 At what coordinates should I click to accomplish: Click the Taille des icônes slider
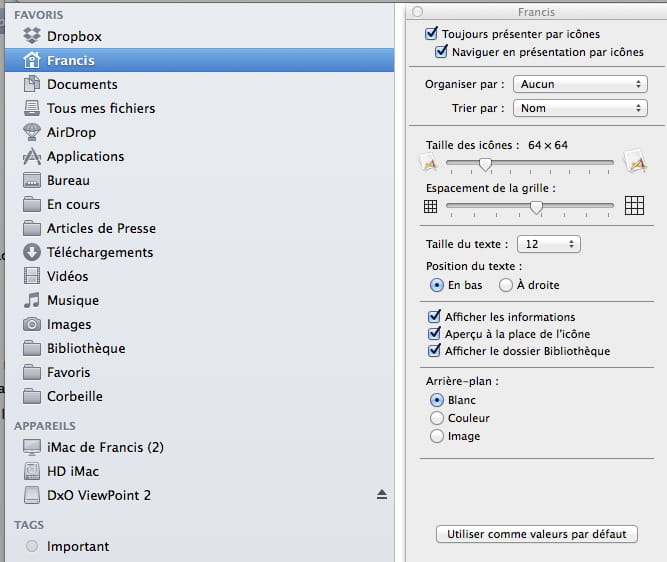point(530,163)
